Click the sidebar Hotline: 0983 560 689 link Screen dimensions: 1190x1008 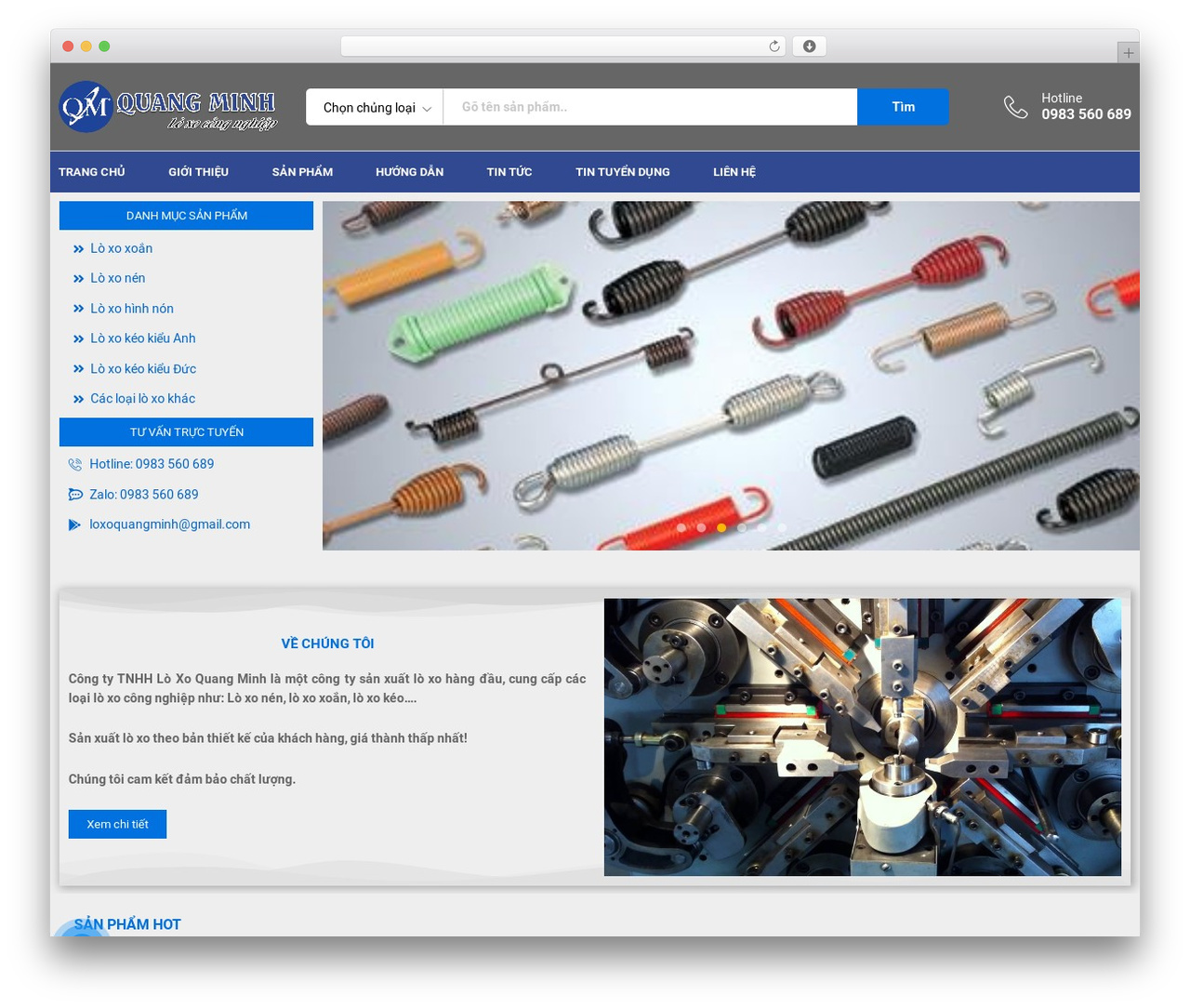coord(152,464)
